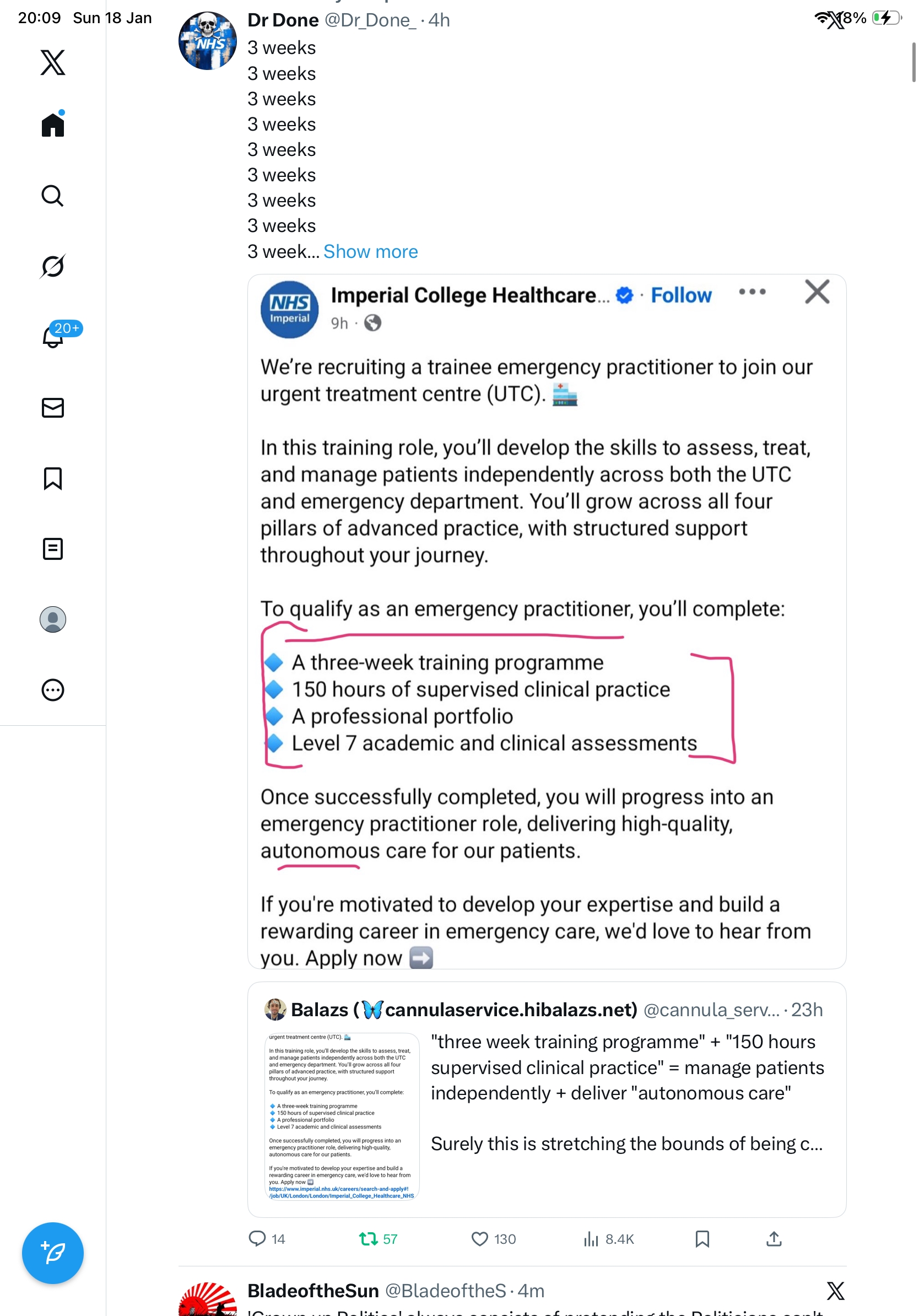
Task: Toggle like on Dr Done's post
Action: [479, 1239]
